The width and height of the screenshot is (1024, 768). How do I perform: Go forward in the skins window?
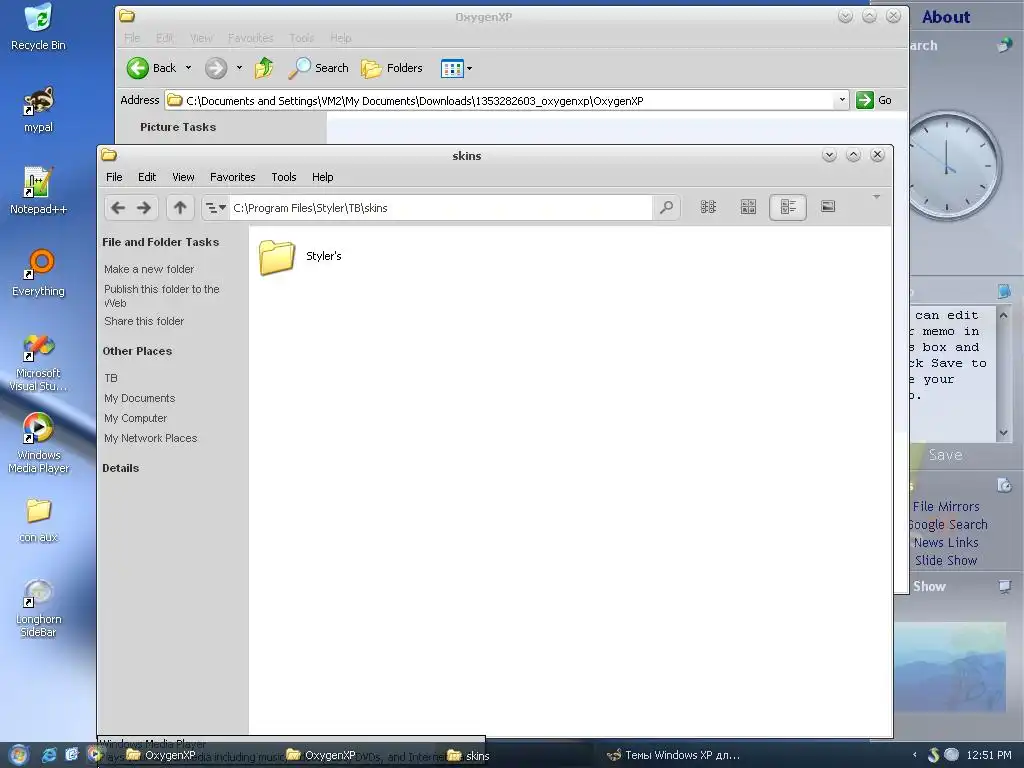coord(144,208)
